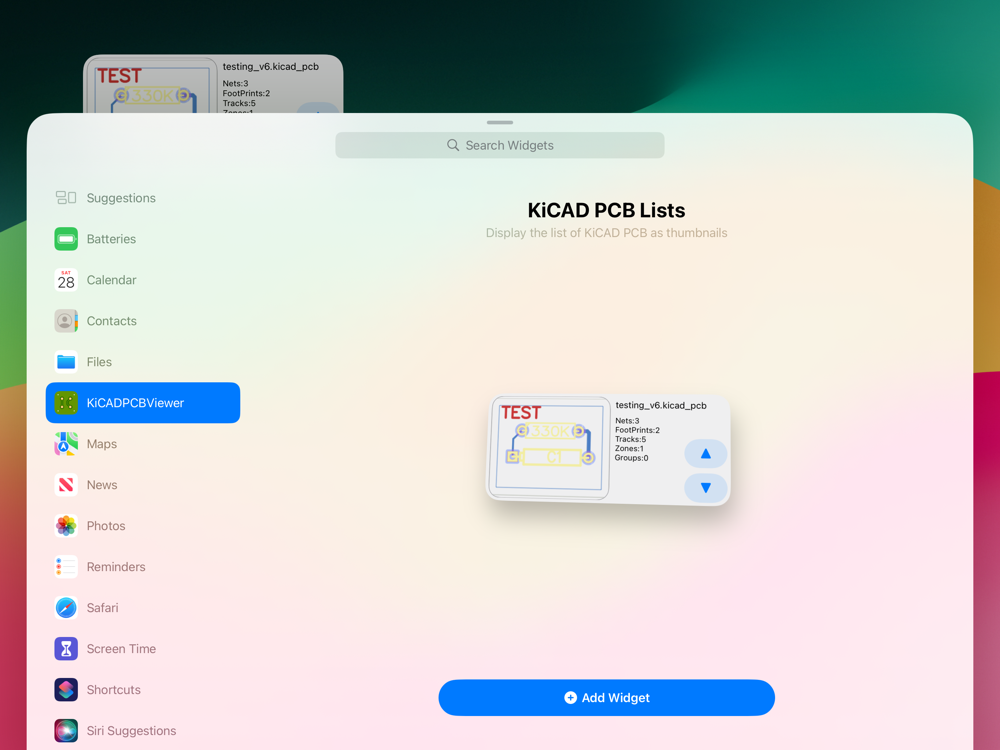The image size is (1000, 750).
Task: Select Shortcuts label in widget list
Action: 114,689
